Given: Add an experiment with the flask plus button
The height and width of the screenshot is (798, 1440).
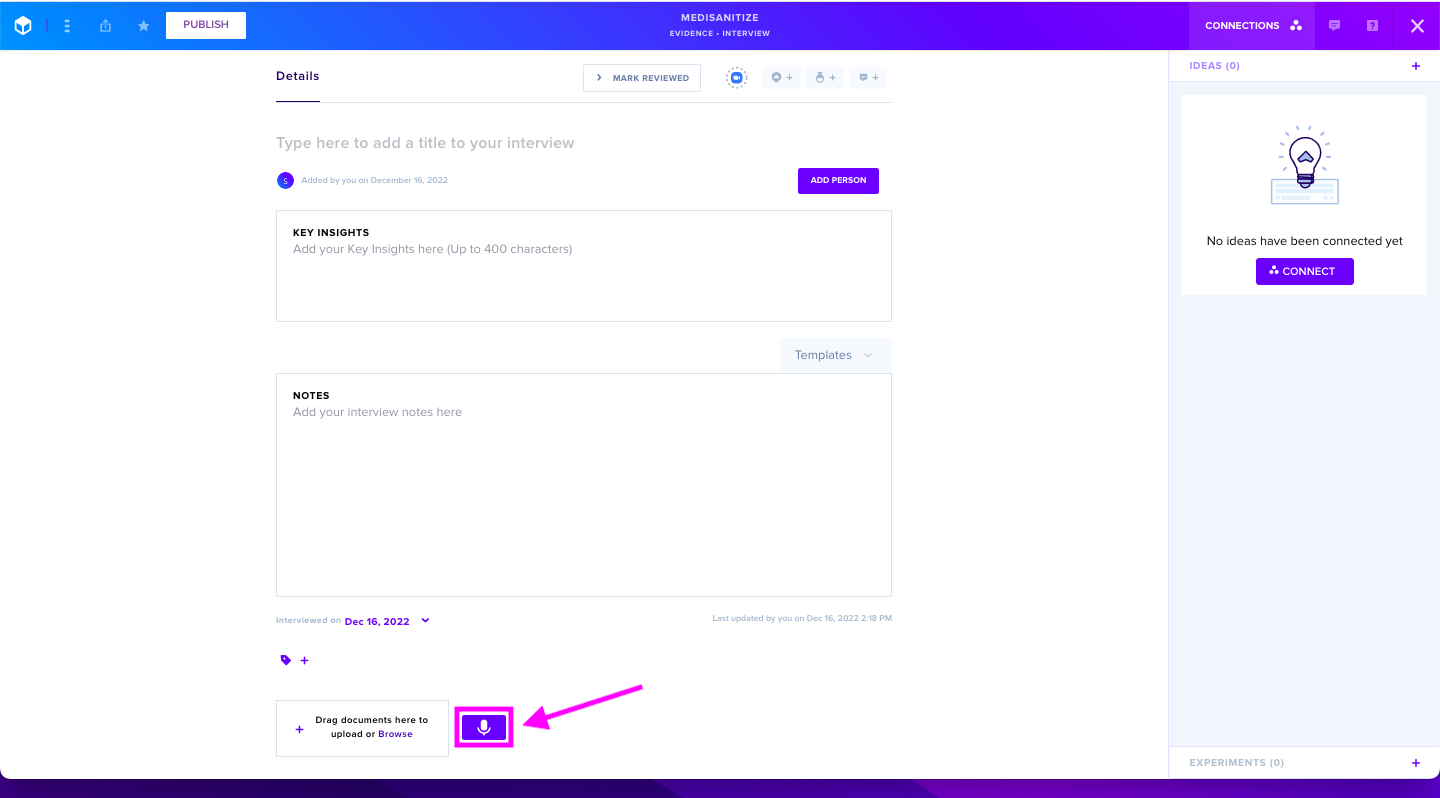Looking at the screenshot, I should pyautogui.click(x=825, y=78).
